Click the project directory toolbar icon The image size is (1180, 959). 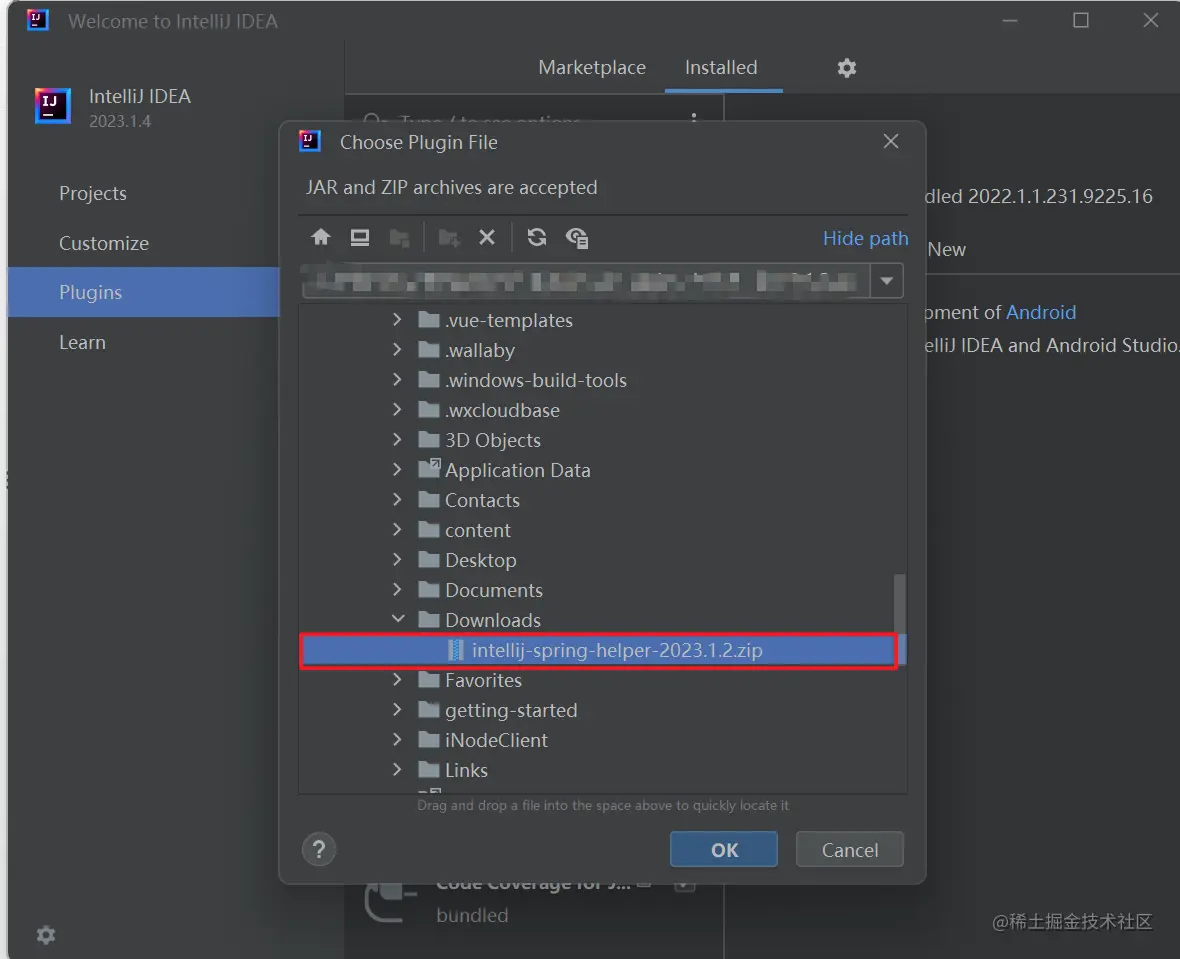(400, 239)
